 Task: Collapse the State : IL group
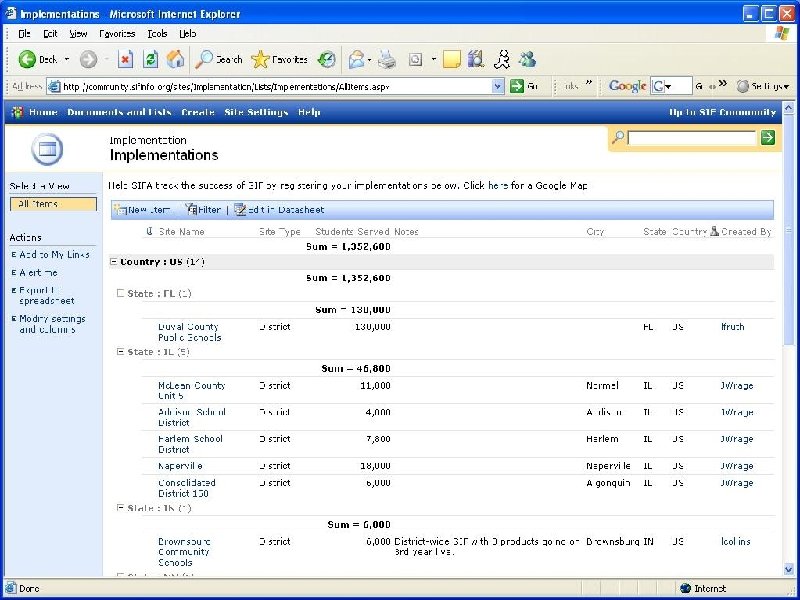tap(120, 352)
